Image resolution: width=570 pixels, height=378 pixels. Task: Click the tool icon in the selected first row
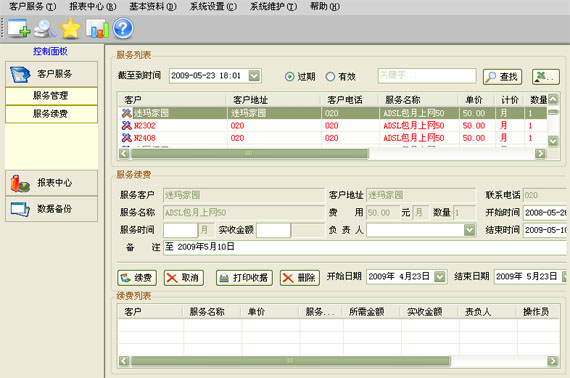click(127, 113)
